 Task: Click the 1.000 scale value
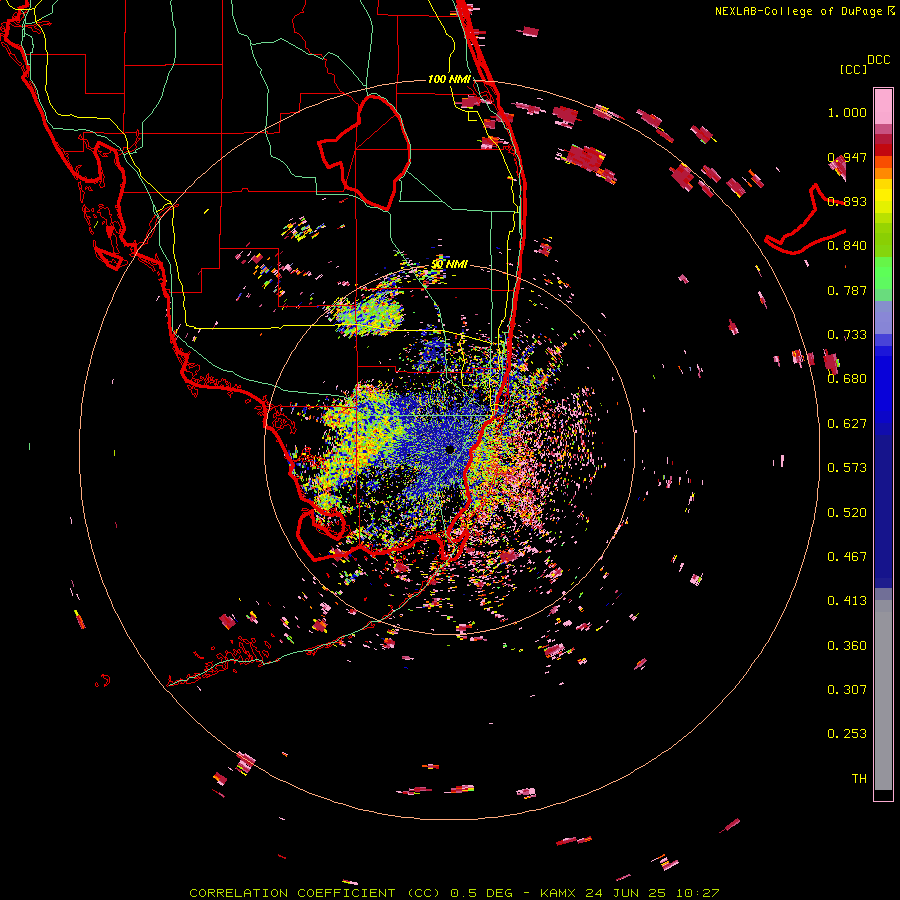point(847,112)
